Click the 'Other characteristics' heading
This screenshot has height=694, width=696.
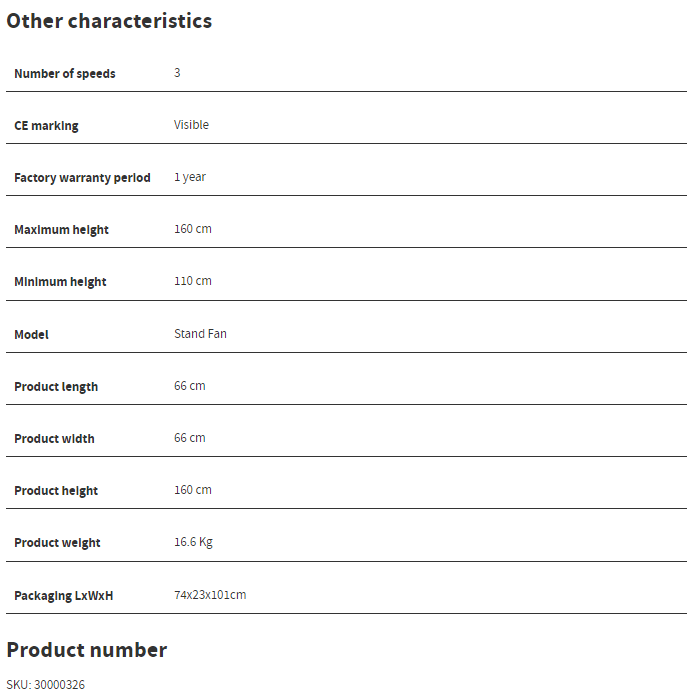pos(109,21)
